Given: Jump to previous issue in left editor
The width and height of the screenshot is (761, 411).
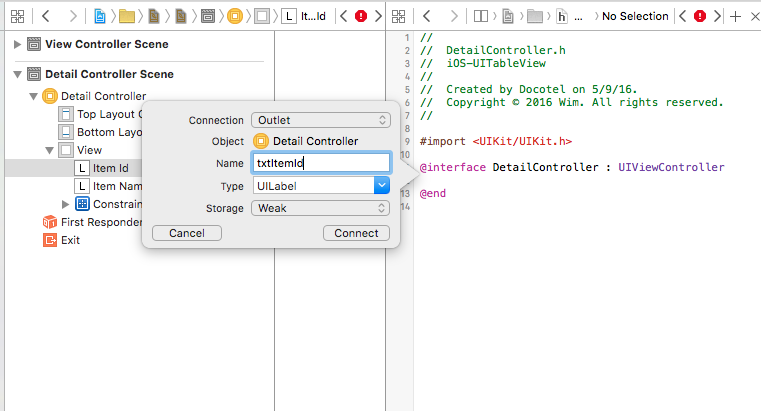Looking at the screenshot, I should pyautogui.click(x=343, y=16).
